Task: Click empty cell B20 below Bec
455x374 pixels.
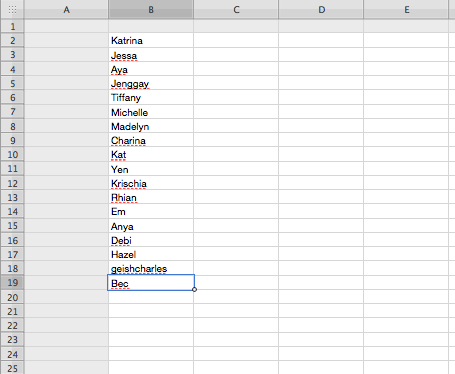Action: [151, 297]
